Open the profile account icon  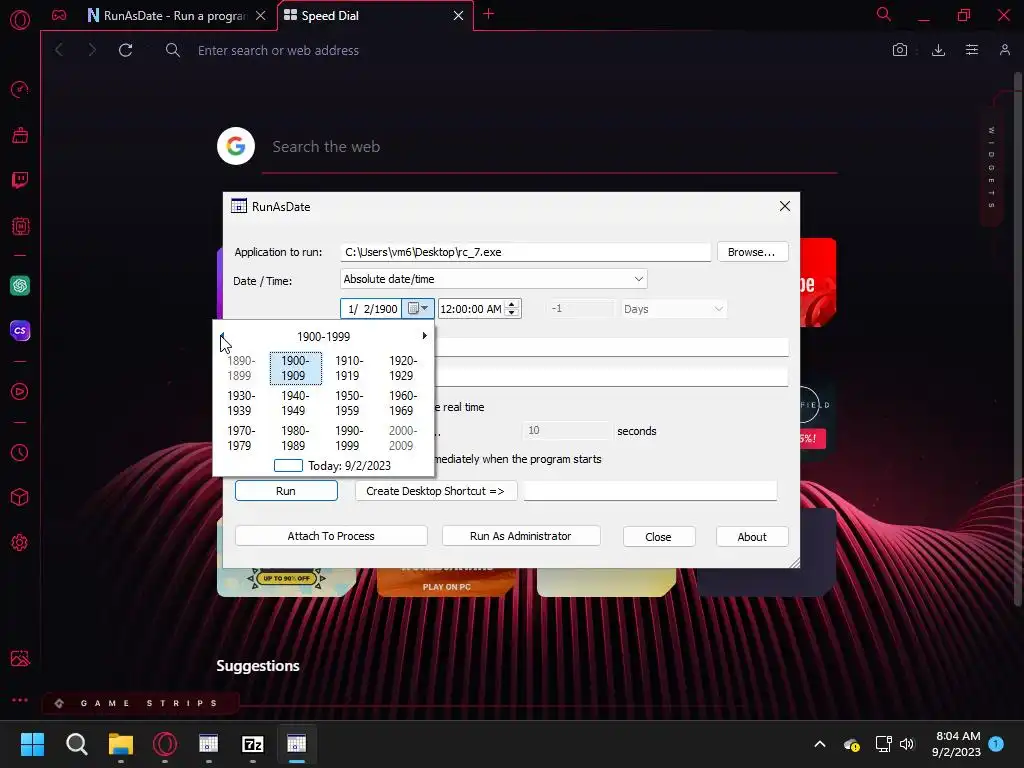click(1004, 50)
